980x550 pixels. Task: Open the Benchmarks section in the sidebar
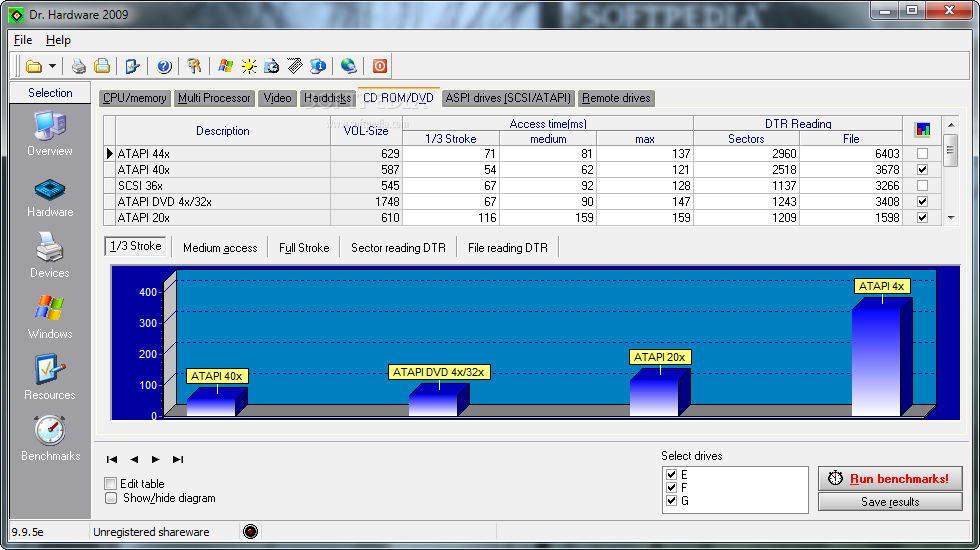50,439
